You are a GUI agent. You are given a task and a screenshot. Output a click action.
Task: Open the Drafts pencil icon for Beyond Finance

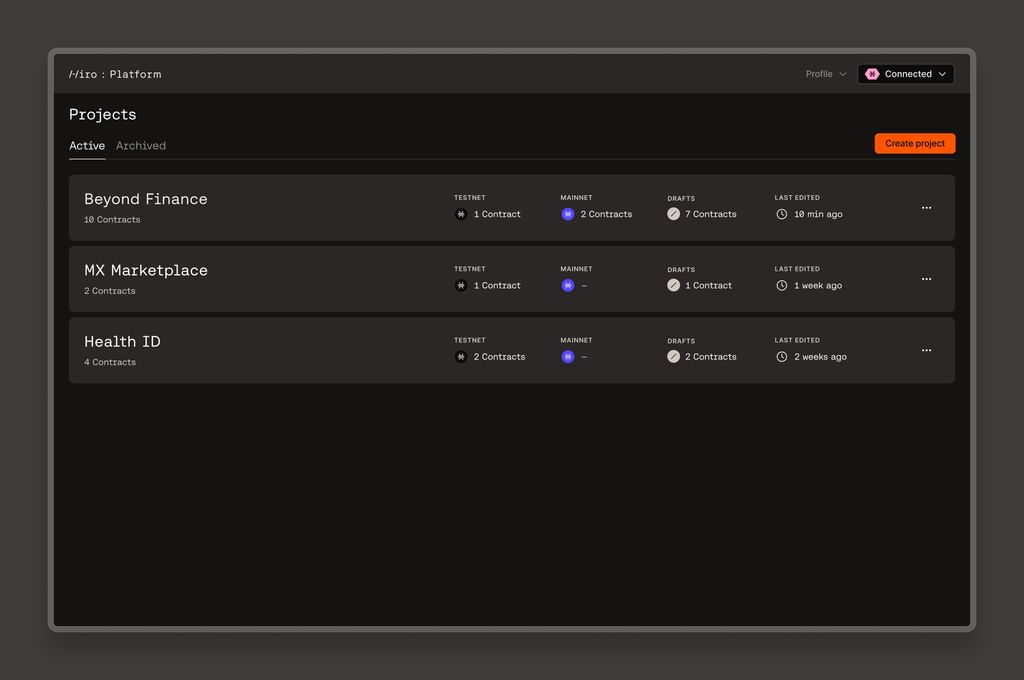pyautogui.click(x=673, y=213)
